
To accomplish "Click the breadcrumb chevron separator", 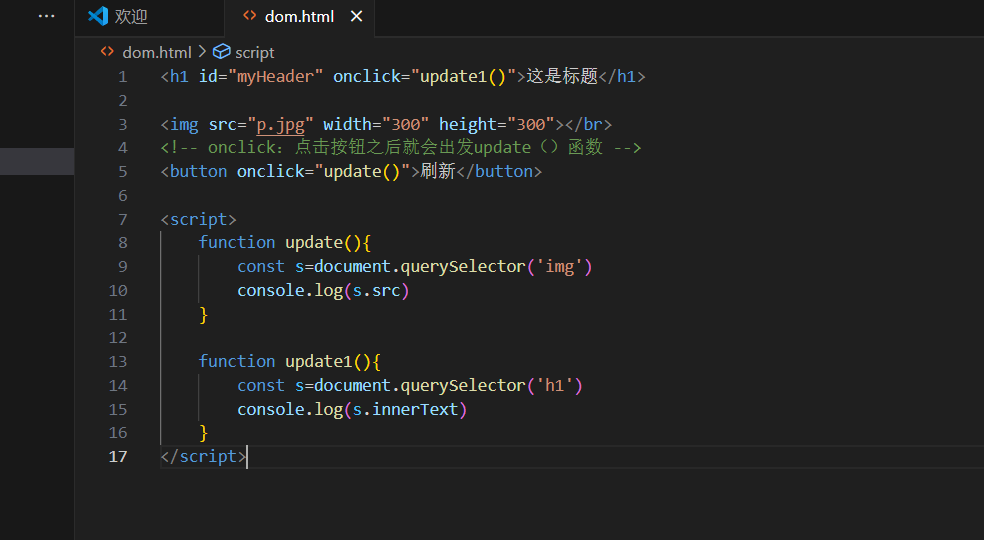I will click(202, 51).
